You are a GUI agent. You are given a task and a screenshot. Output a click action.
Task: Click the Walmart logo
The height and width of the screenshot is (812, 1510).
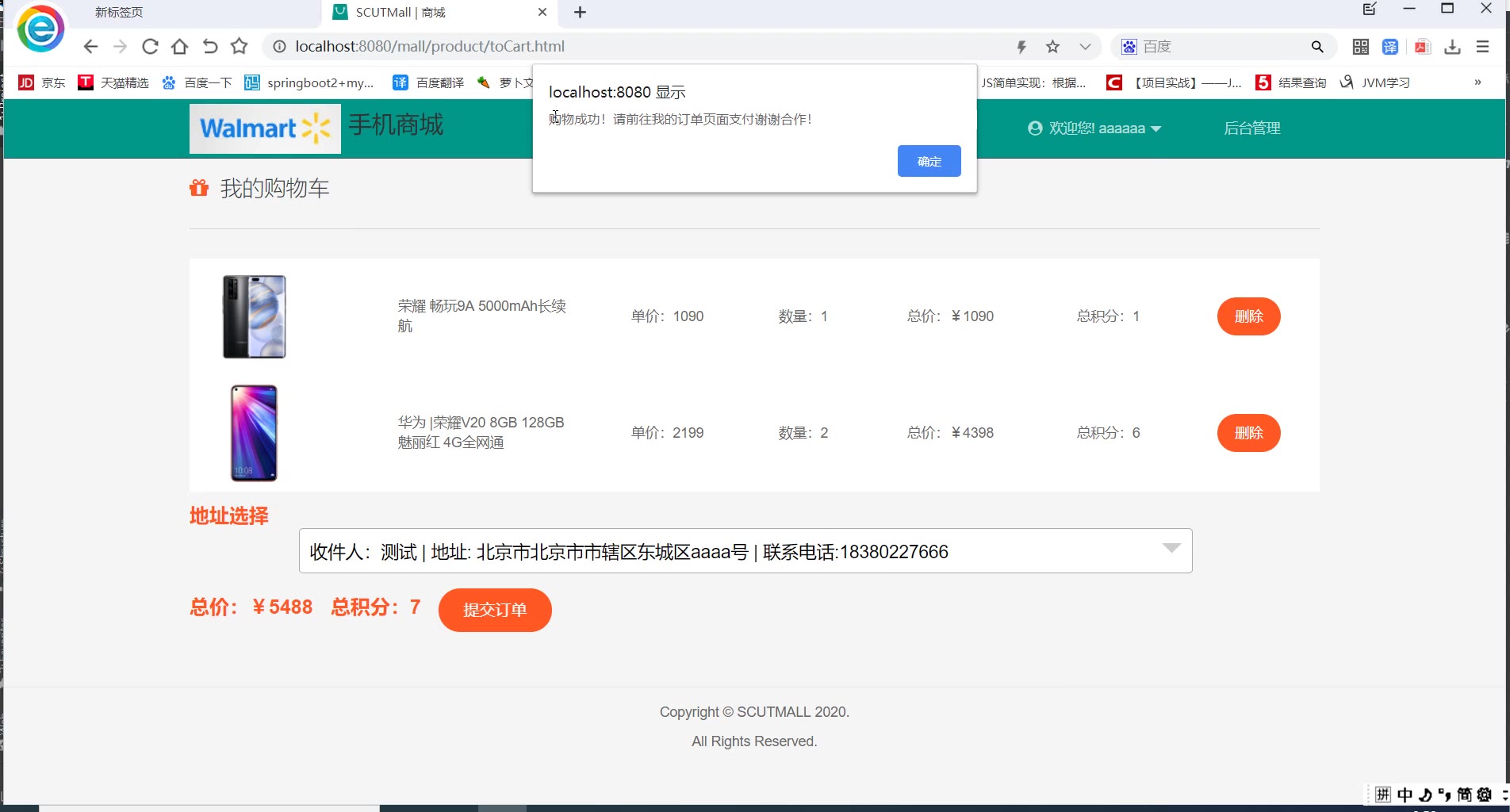coord(265,128)
